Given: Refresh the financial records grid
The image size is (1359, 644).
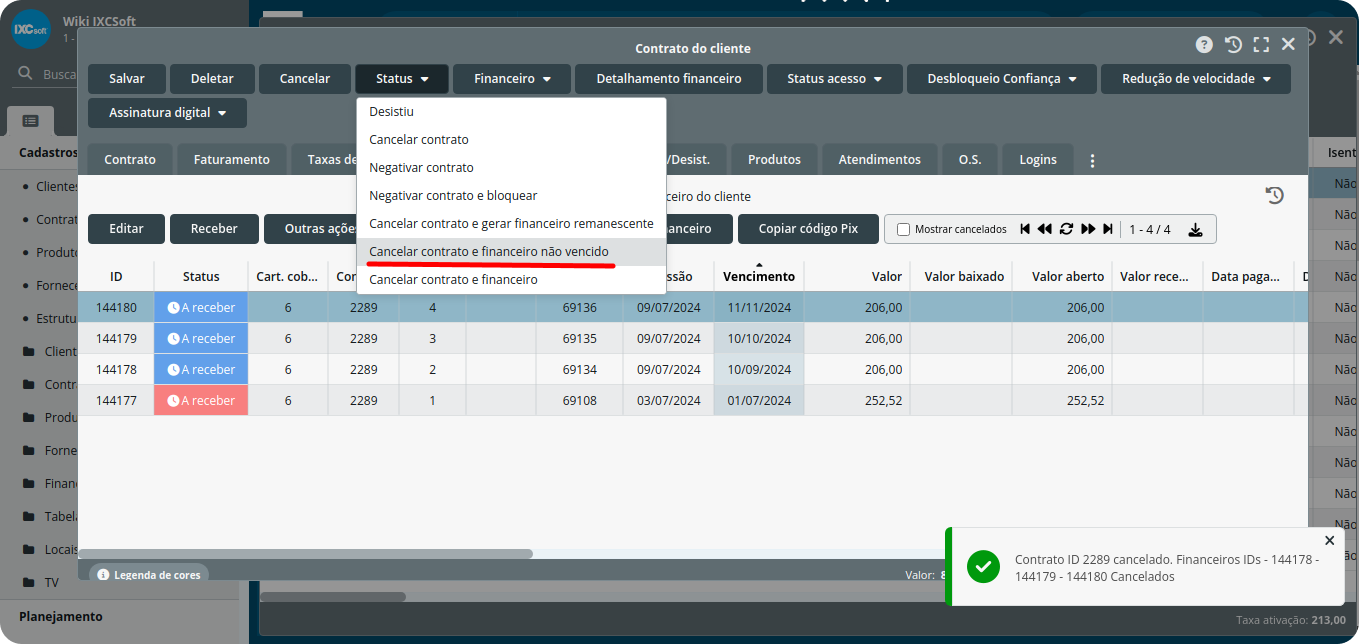Looking at the screenshot, I should 1066,229.
